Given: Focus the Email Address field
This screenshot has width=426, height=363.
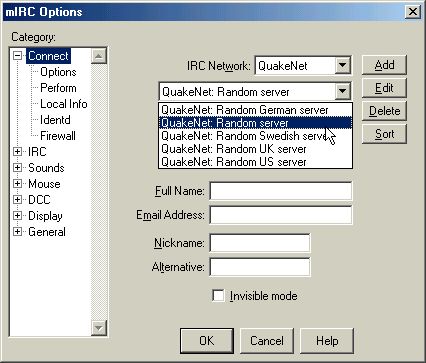Looking at the screenshot, I should coord(281,215).
